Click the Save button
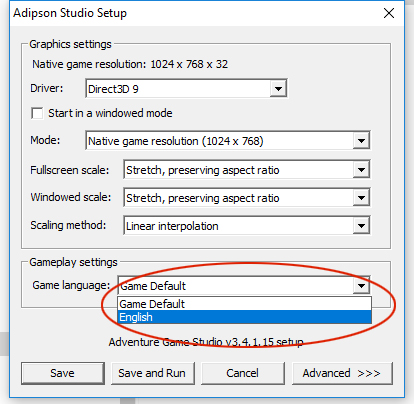Image resolution: width=414 pixels, height=404 pixels. [63, 373]
